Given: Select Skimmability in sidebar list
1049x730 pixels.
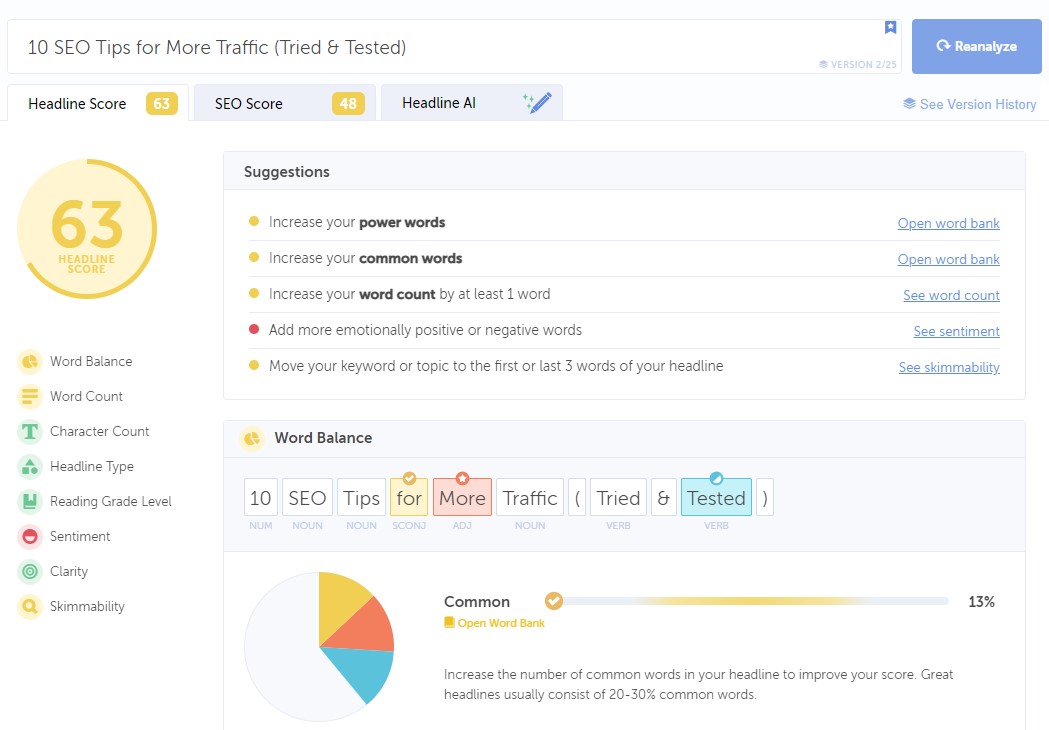Looking at the screenshot, I should click(x=87, y=606).
